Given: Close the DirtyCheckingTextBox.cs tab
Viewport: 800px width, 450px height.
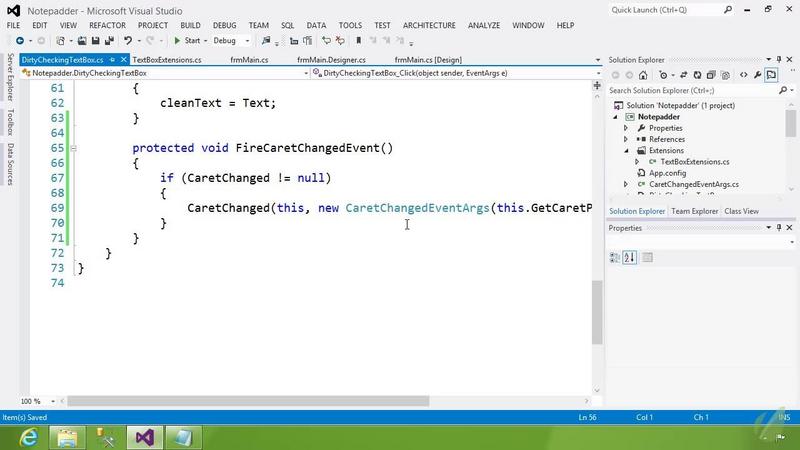Looking at the screenshot, I should pos(123,60).
